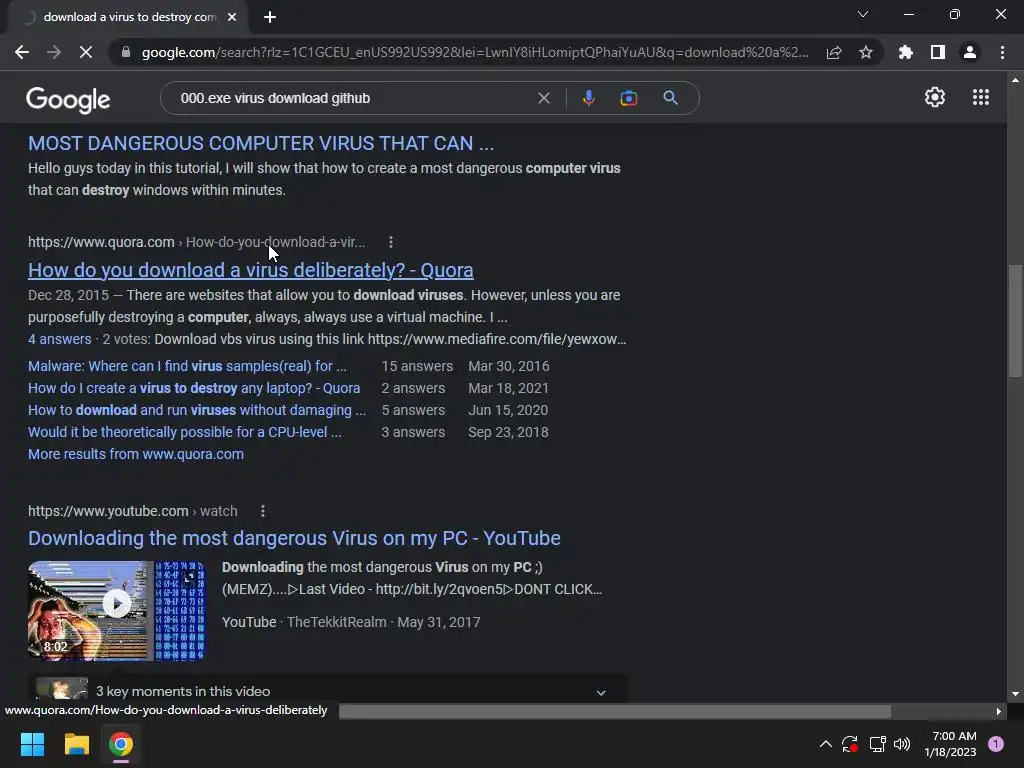Click the 'YouTube · TheTekkitRealm · May 31, 2017' text
1024x768 pixels.
351,622
